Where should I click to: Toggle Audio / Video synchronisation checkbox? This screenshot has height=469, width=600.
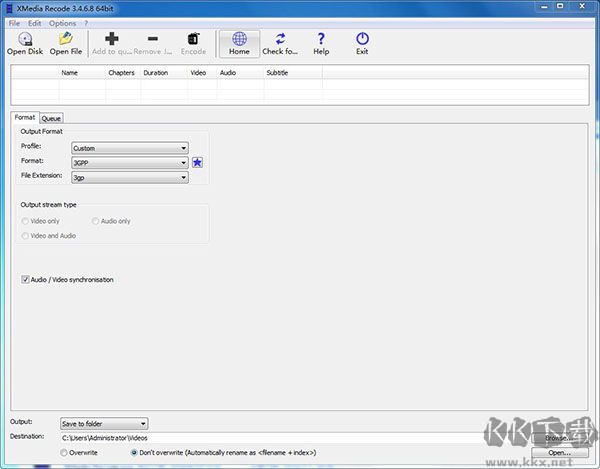[x=25, y=280]
